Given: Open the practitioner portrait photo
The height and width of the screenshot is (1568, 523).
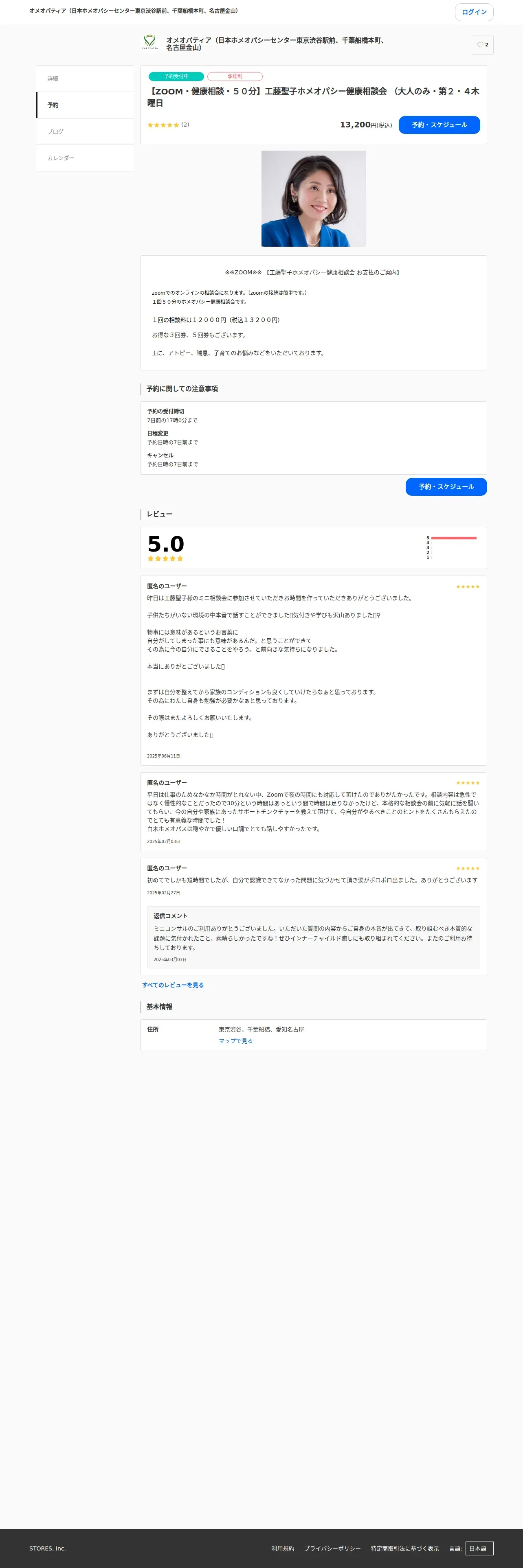Looking at the screenshot, I should click(x=314, y=198).
